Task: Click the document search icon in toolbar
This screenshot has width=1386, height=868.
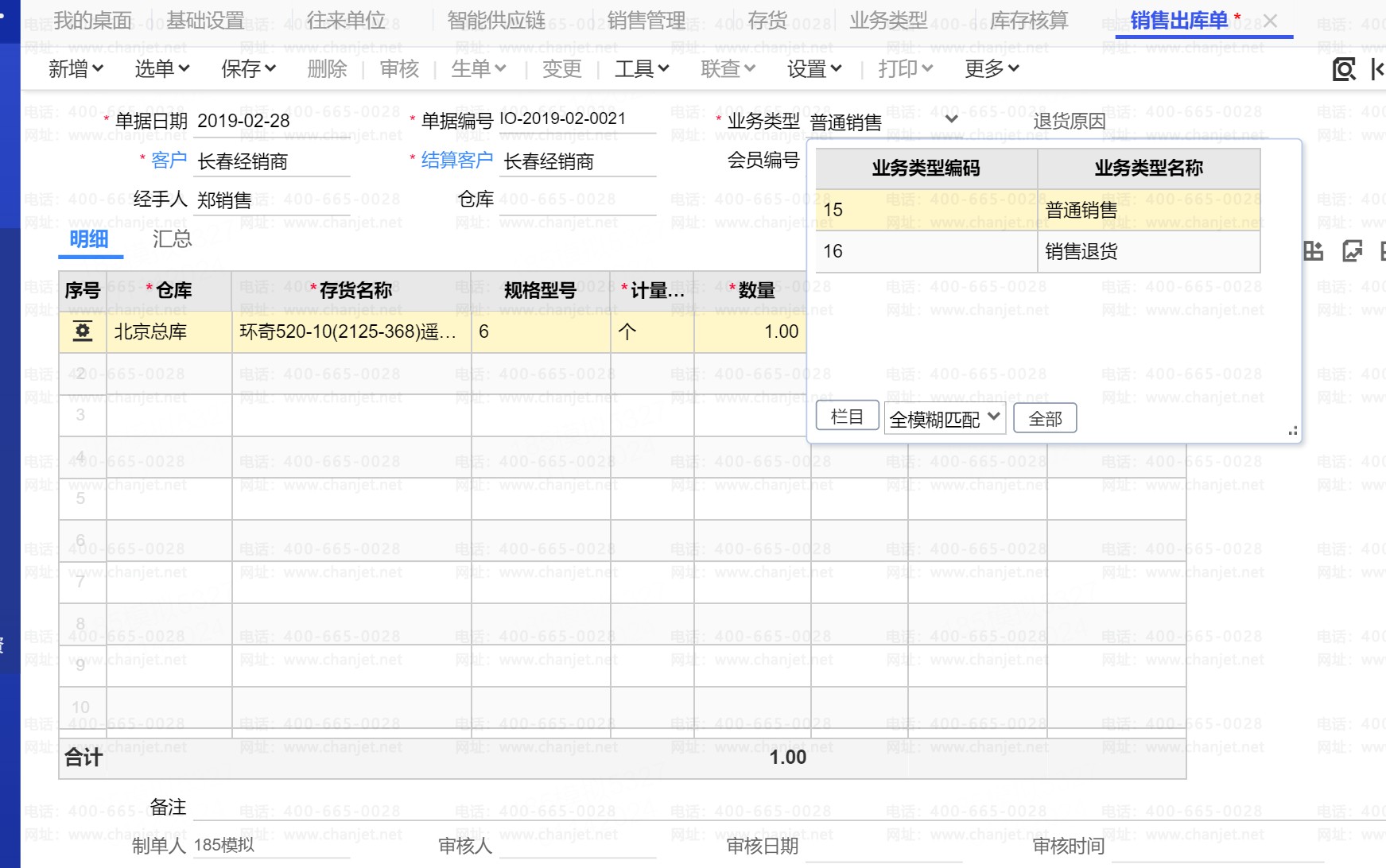Action: tap(1343, 70)
